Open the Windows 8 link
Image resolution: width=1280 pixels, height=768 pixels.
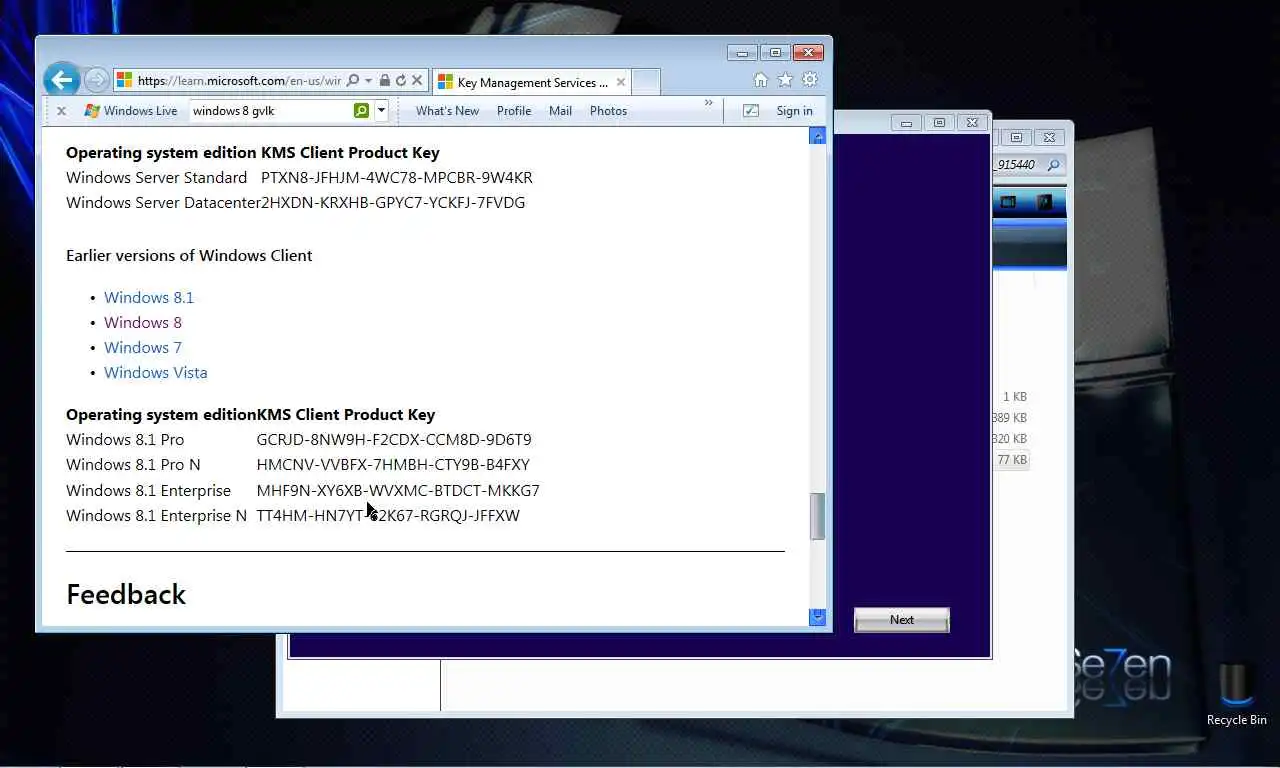[x=143, y=322]
